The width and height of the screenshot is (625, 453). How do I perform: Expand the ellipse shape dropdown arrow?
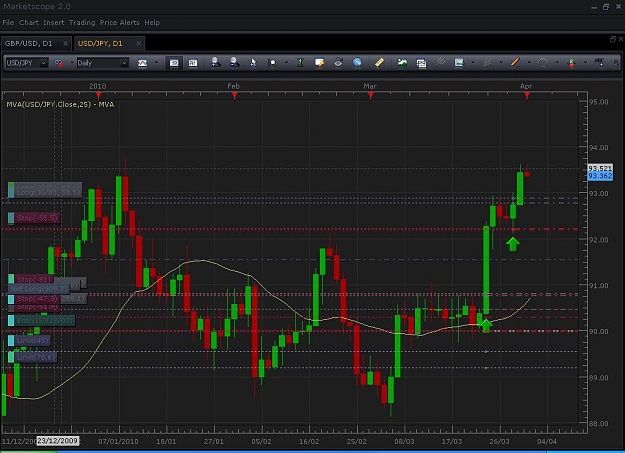(x=557, y=63)
